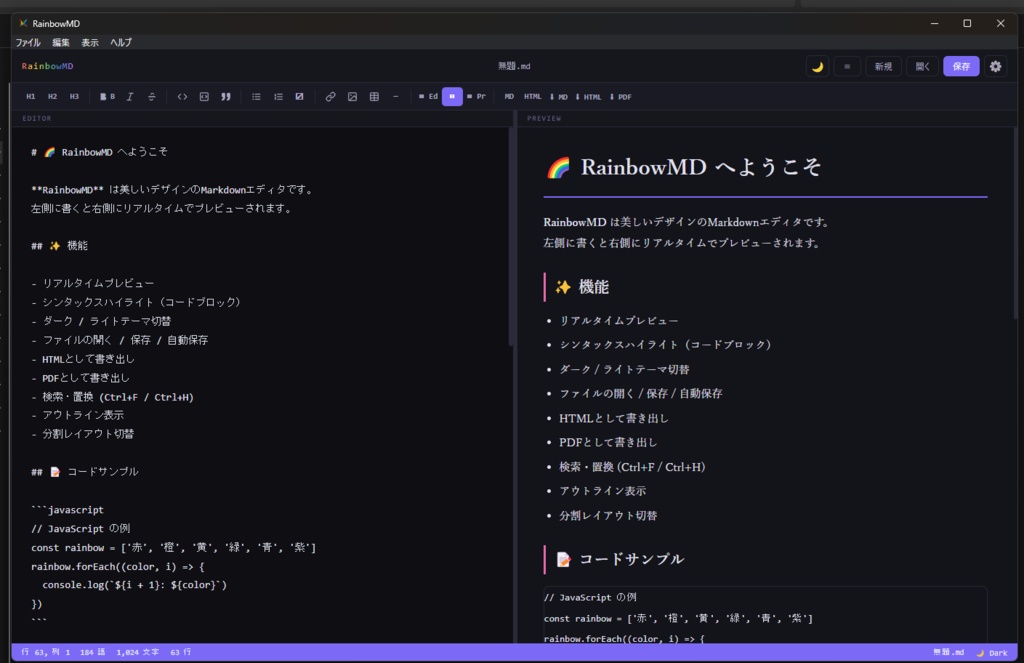Insert a table

click(x=373, y=96)
